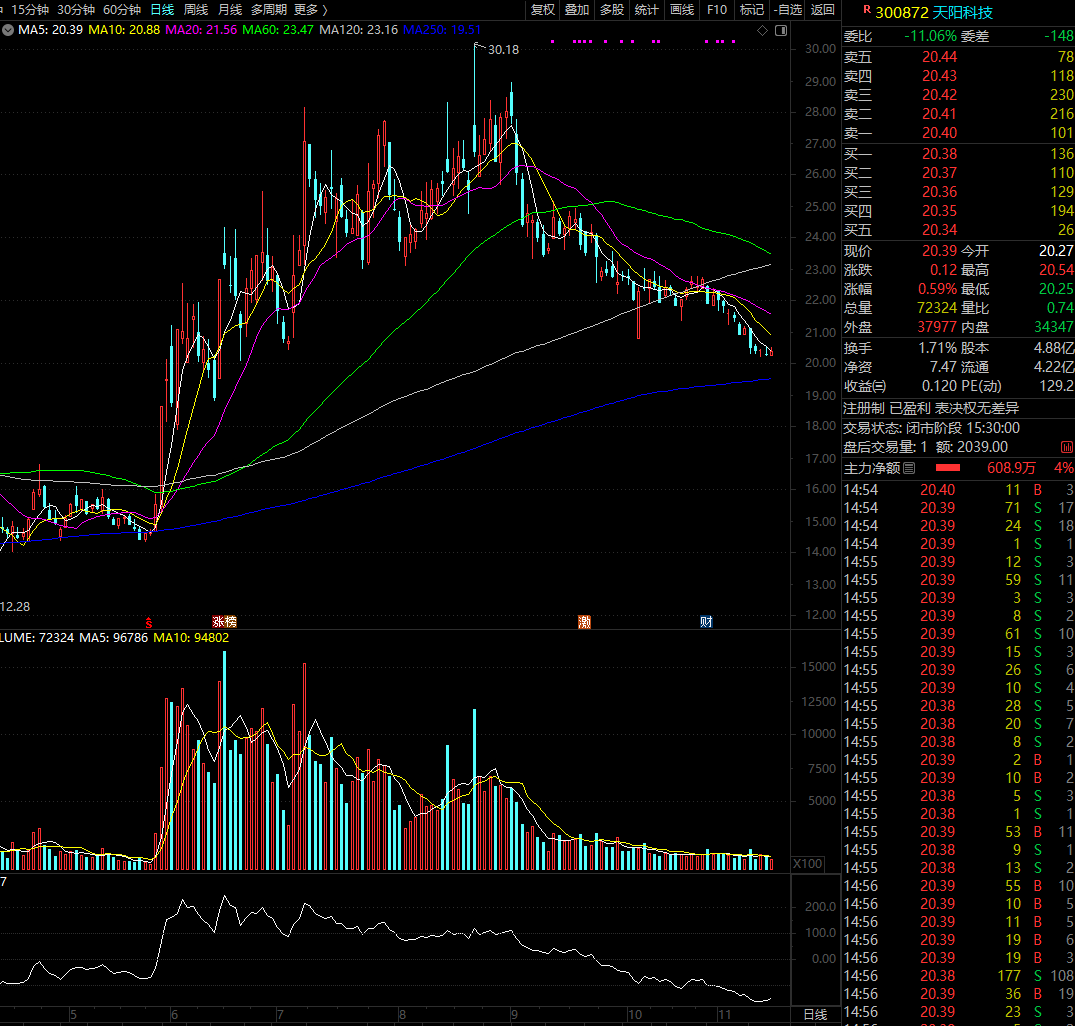This screenshot has height=1026, width=1075.
Task: Click the 卖五 price 20.44
Action: coord(939,57)
